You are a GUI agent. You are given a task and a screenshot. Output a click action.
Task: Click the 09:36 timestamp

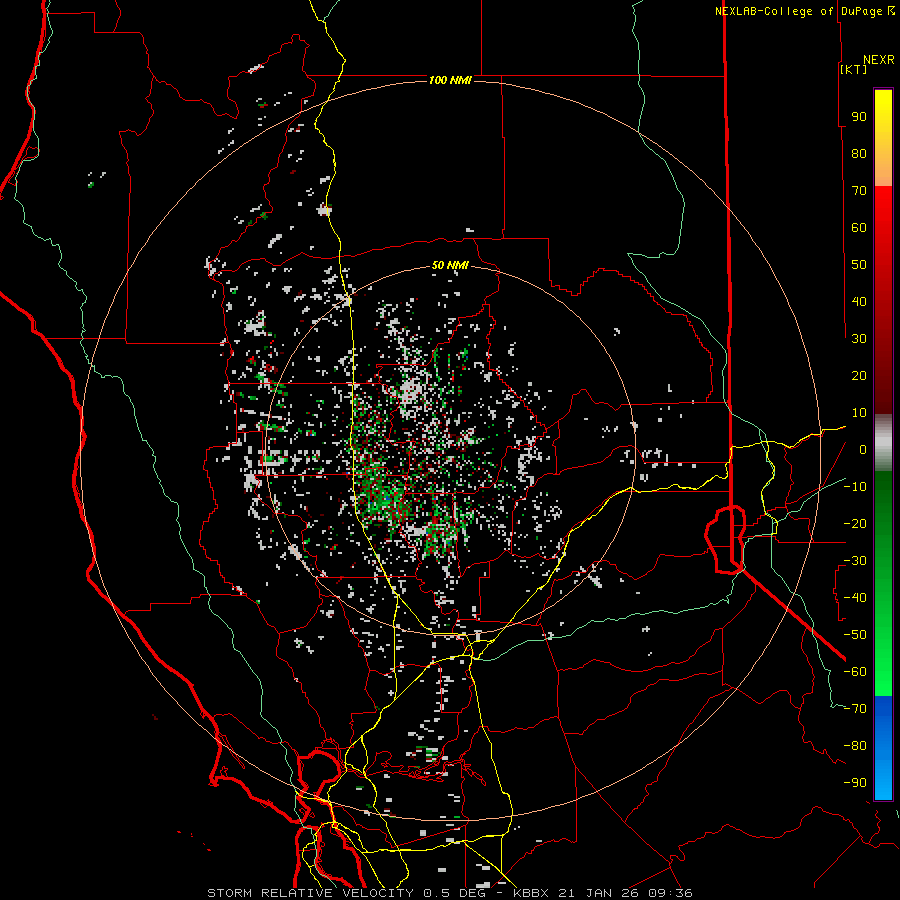670,893
